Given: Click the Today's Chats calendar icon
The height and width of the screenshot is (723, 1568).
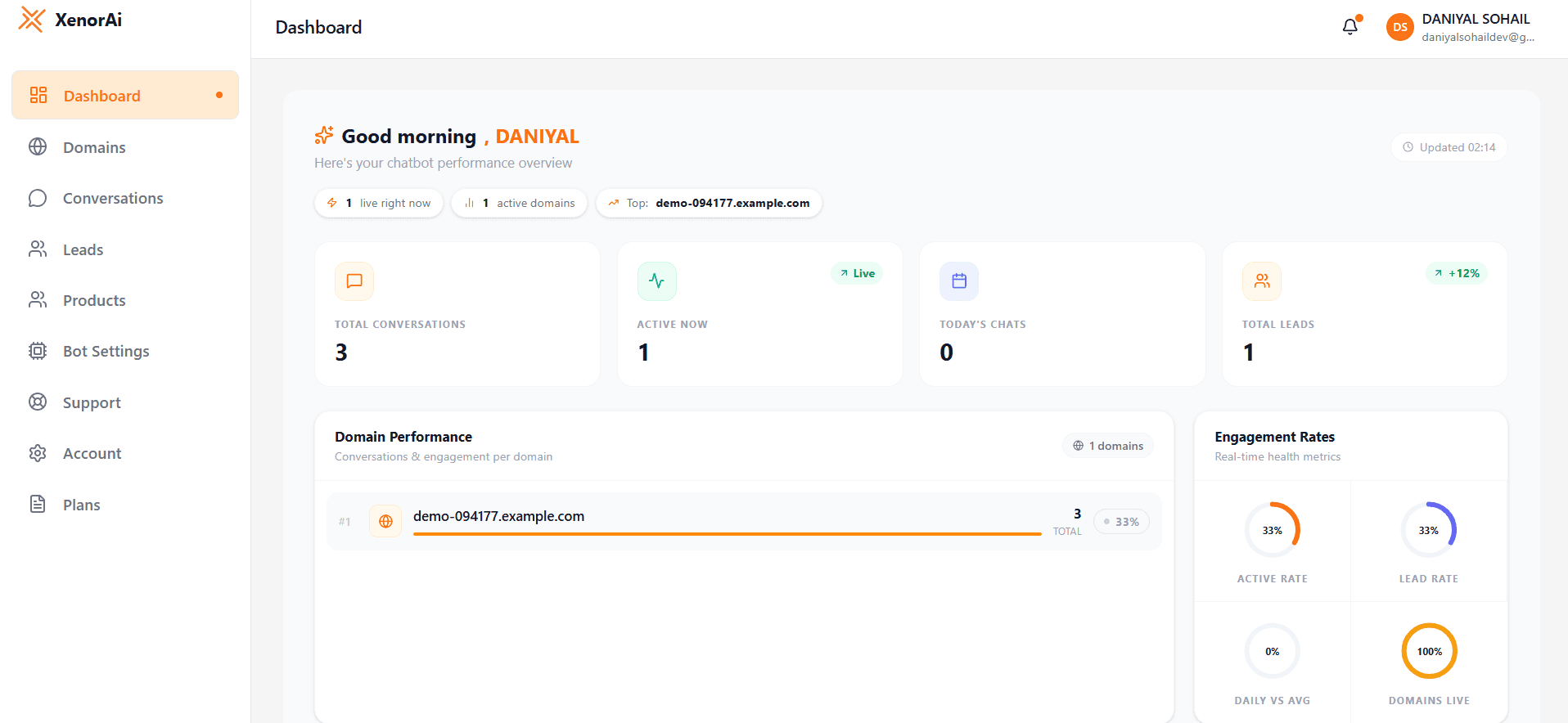Looking at the screenshot, I should [959, 281].
